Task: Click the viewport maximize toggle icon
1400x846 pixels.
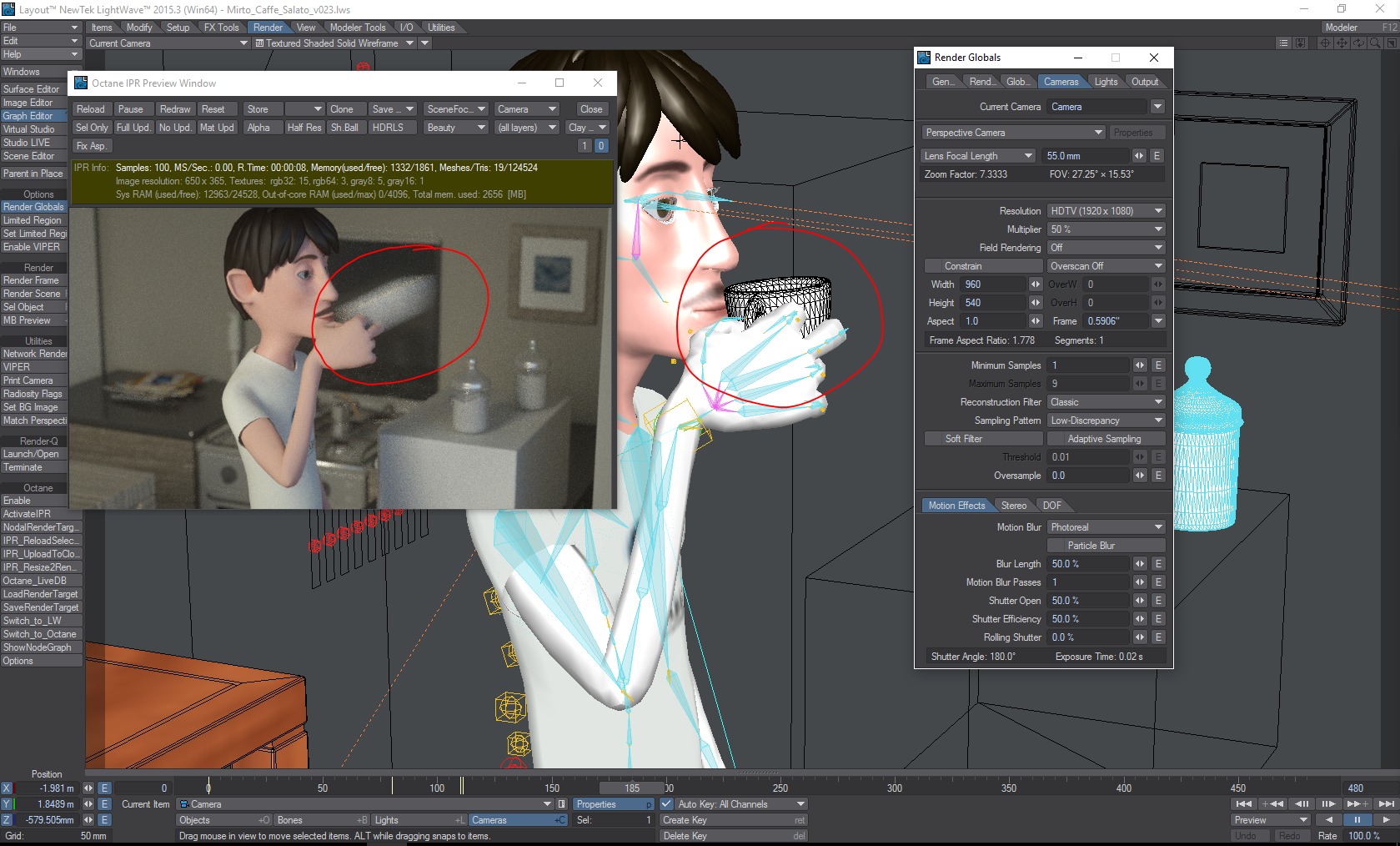Action: (x=1391, y=43)
